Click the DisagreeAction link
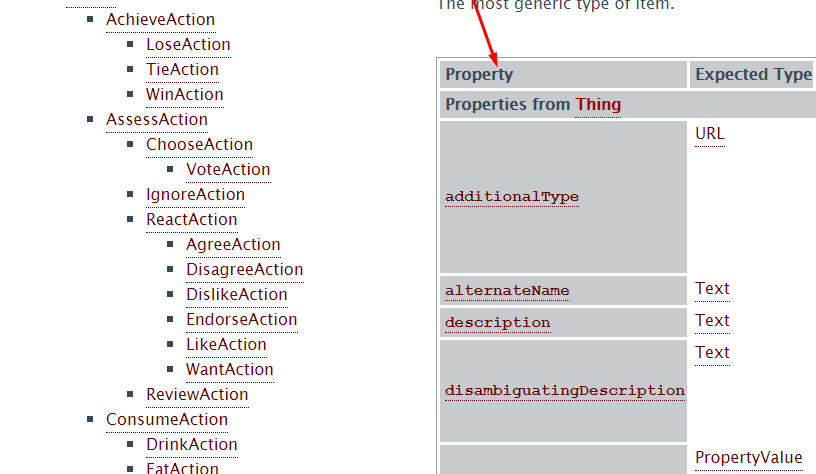816x474 pixels. tap(244, 269)
